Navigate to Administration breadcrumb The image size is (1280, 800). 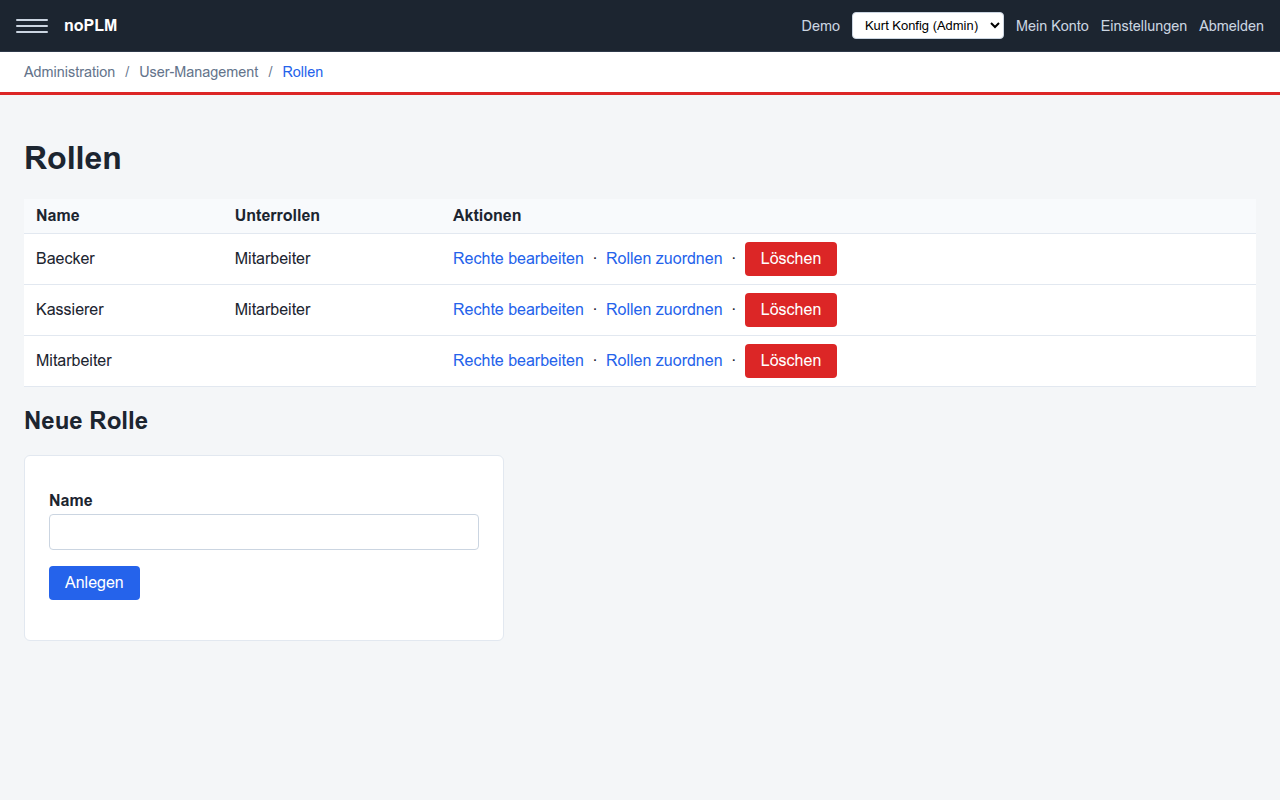click(x=70, y=72)
